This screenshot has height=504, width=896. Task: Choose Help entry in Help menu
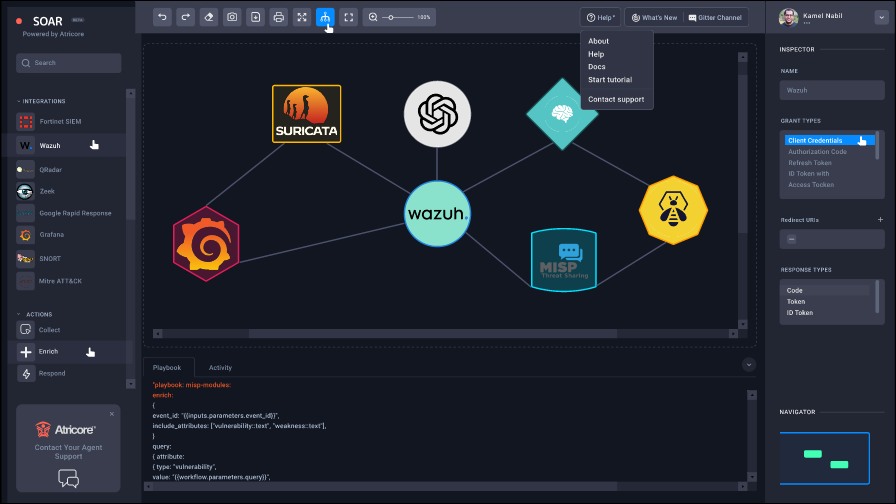click(596, 54)
